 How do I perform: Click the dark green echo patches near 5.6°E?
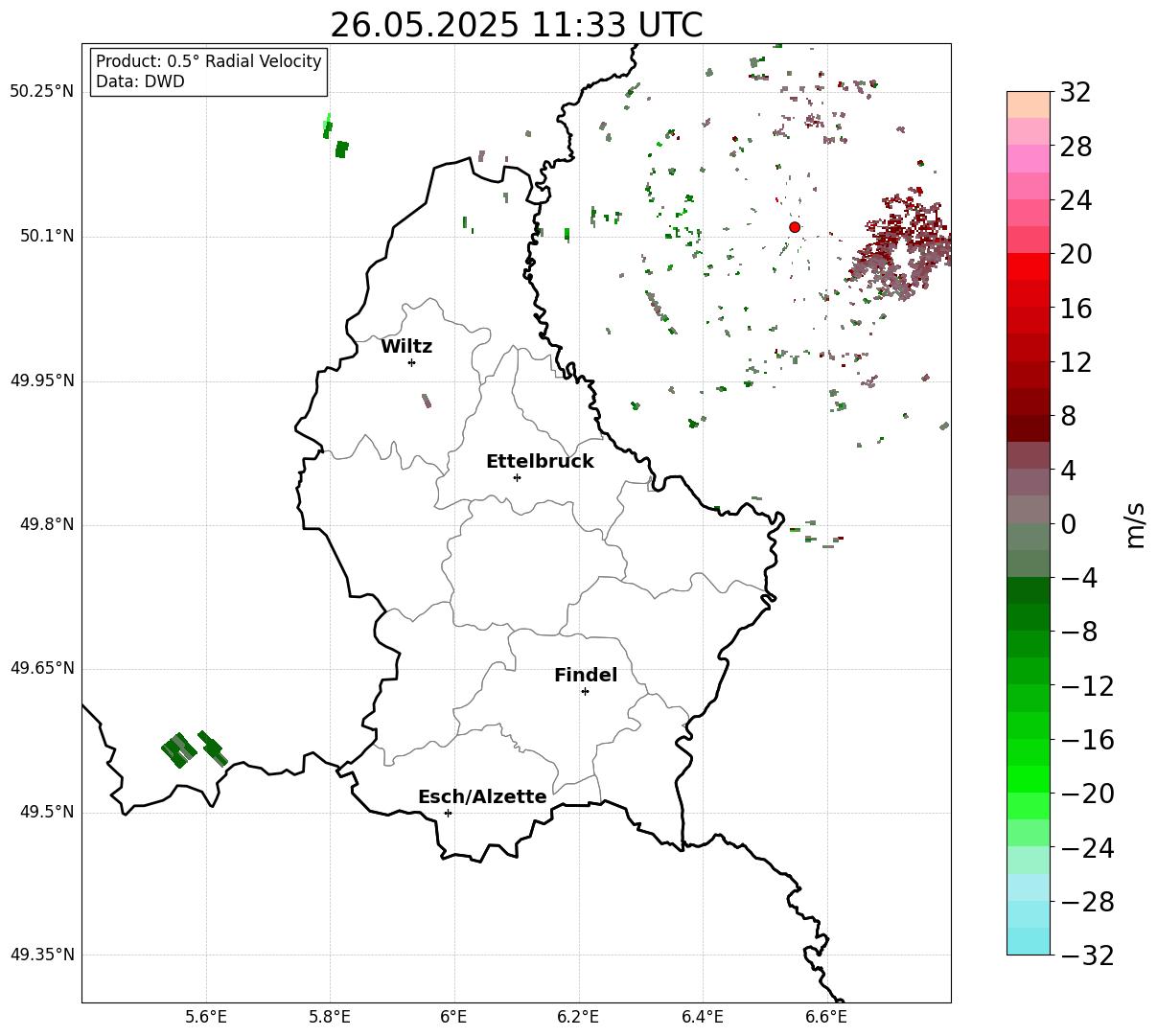(x=193, y=748)
